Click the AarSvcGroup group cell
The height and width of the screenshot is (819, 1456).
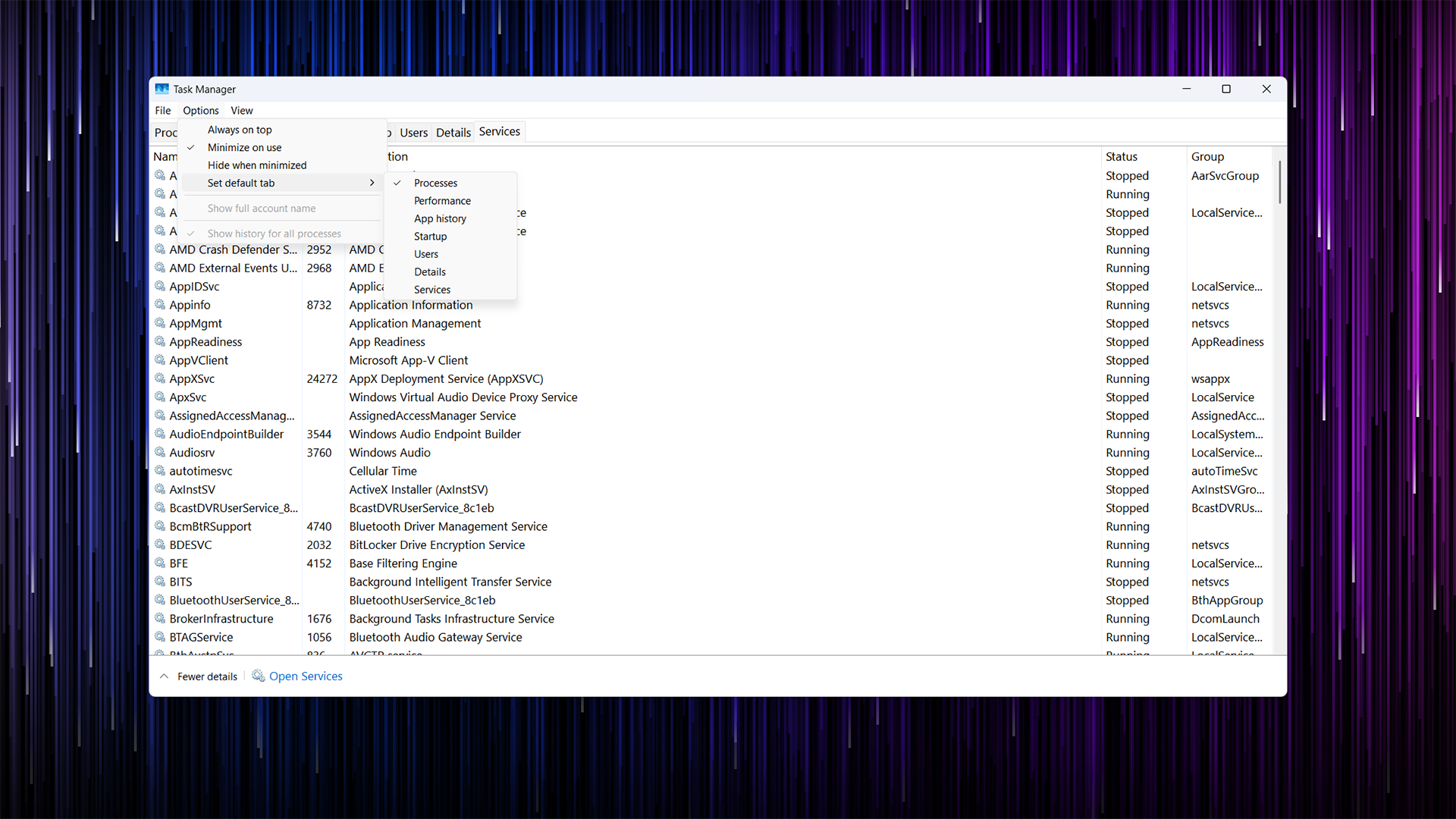point(1225,175)
